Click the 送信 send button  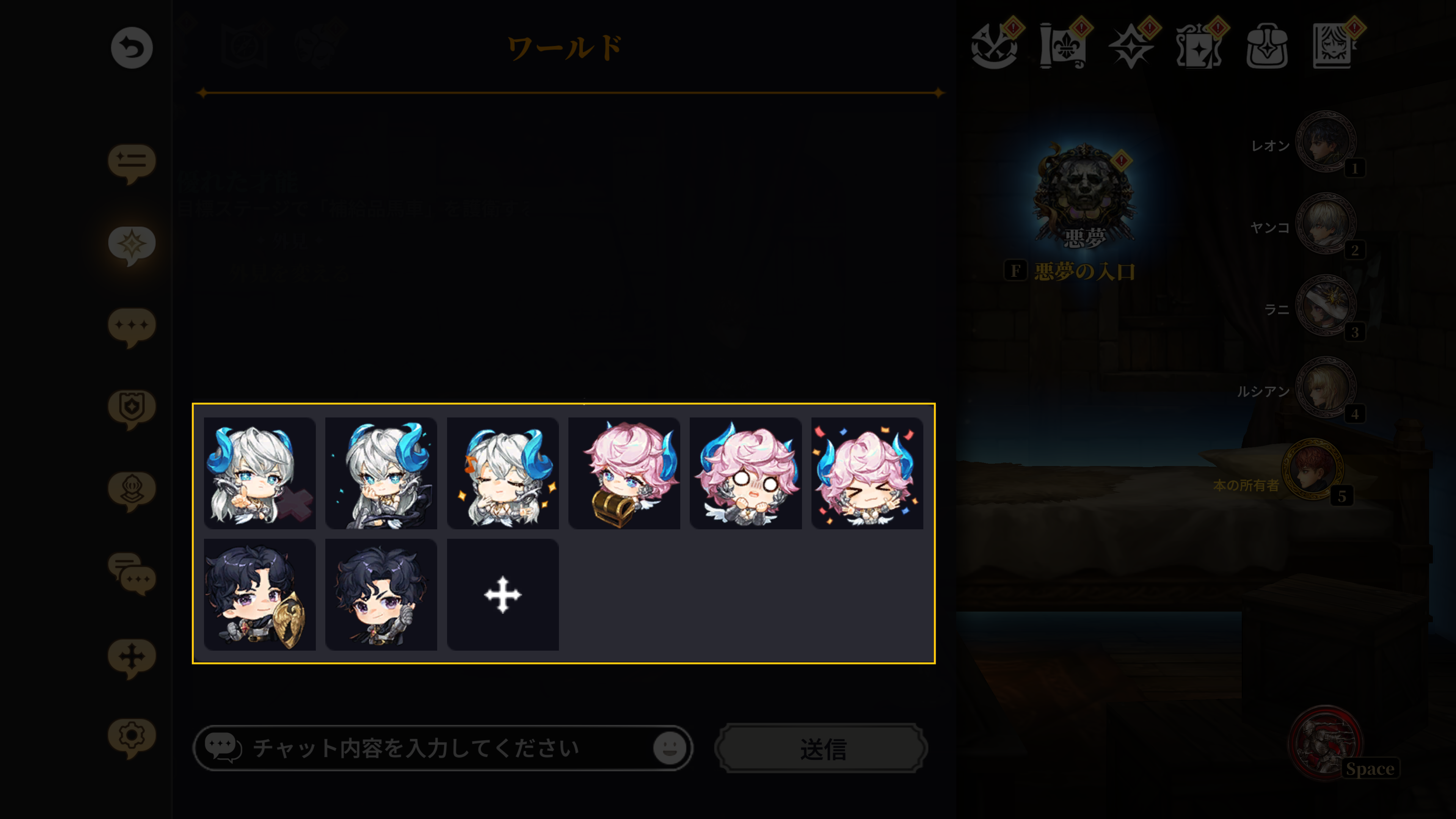(x=821, y=748)
